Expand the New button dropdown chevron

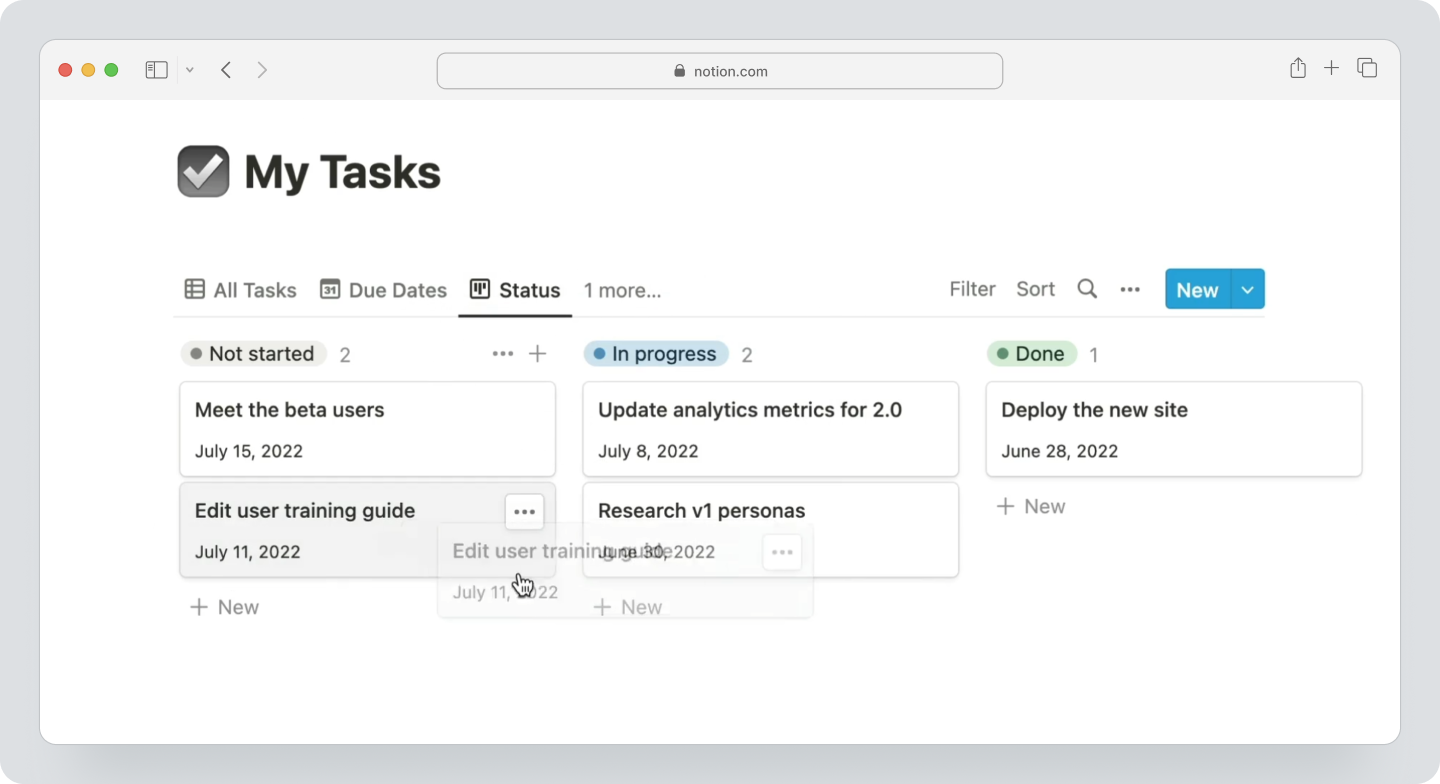(1246, 289)
